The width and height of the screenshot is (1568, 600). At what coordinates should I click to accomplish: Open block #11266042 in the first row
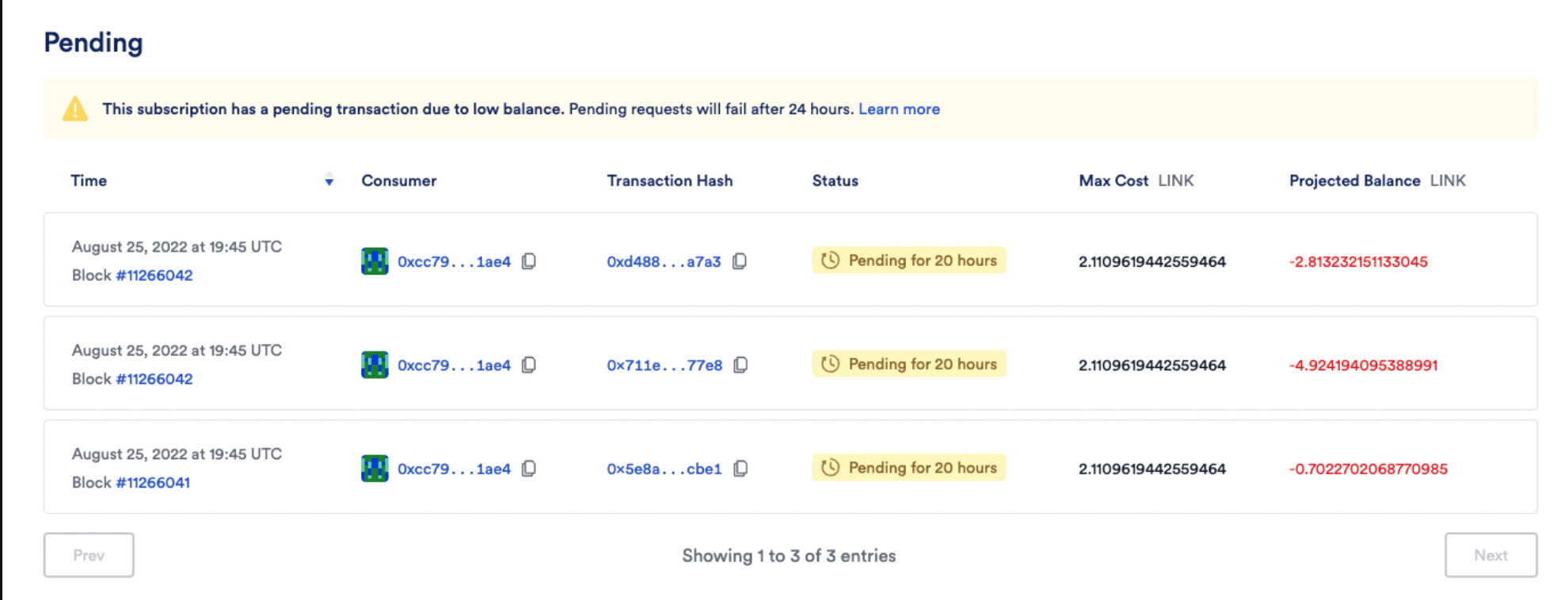click(x=154, y=275)
